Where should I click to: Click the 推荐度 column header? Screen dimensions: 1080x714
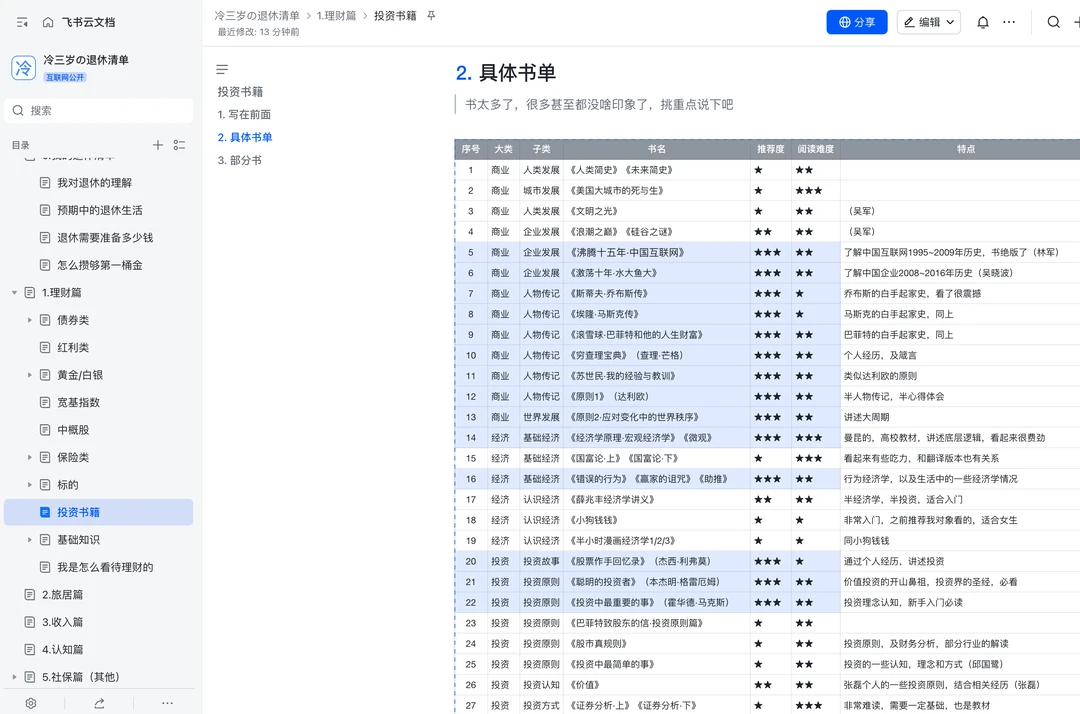click(771, 149)
